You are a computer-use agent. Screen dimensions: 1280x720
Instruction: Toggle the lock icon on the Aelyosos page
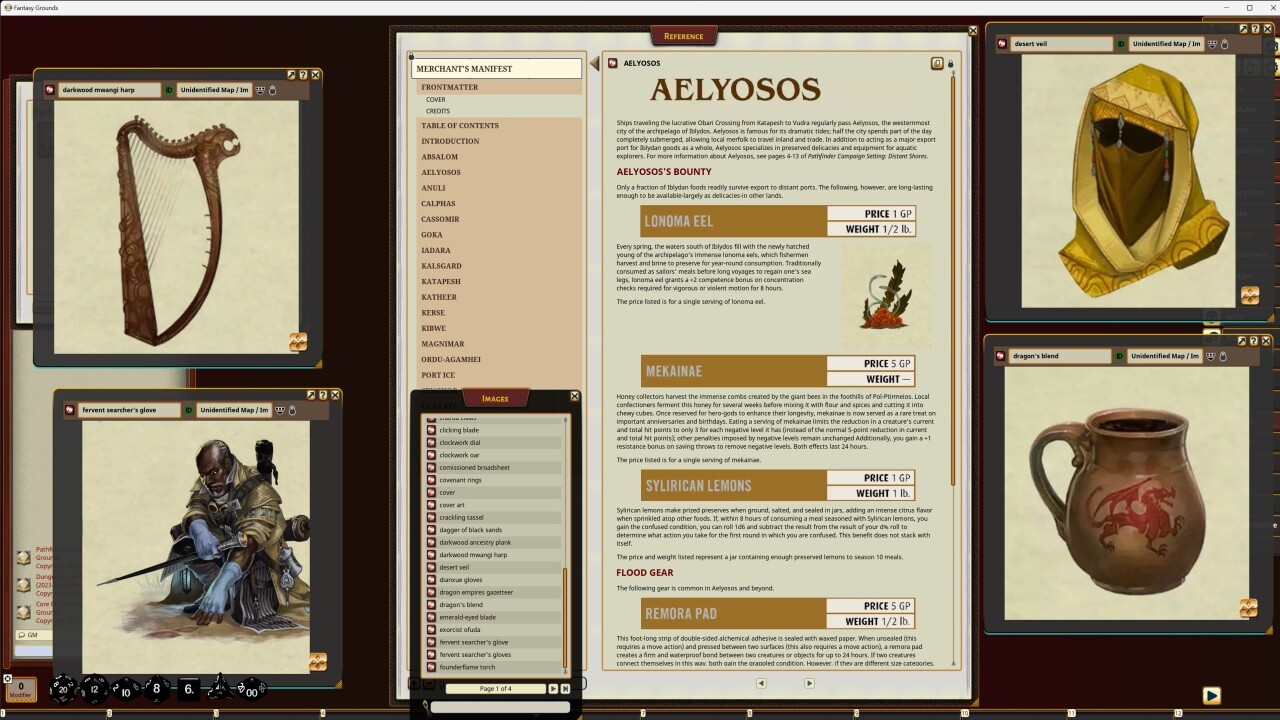tap(951, 62)
